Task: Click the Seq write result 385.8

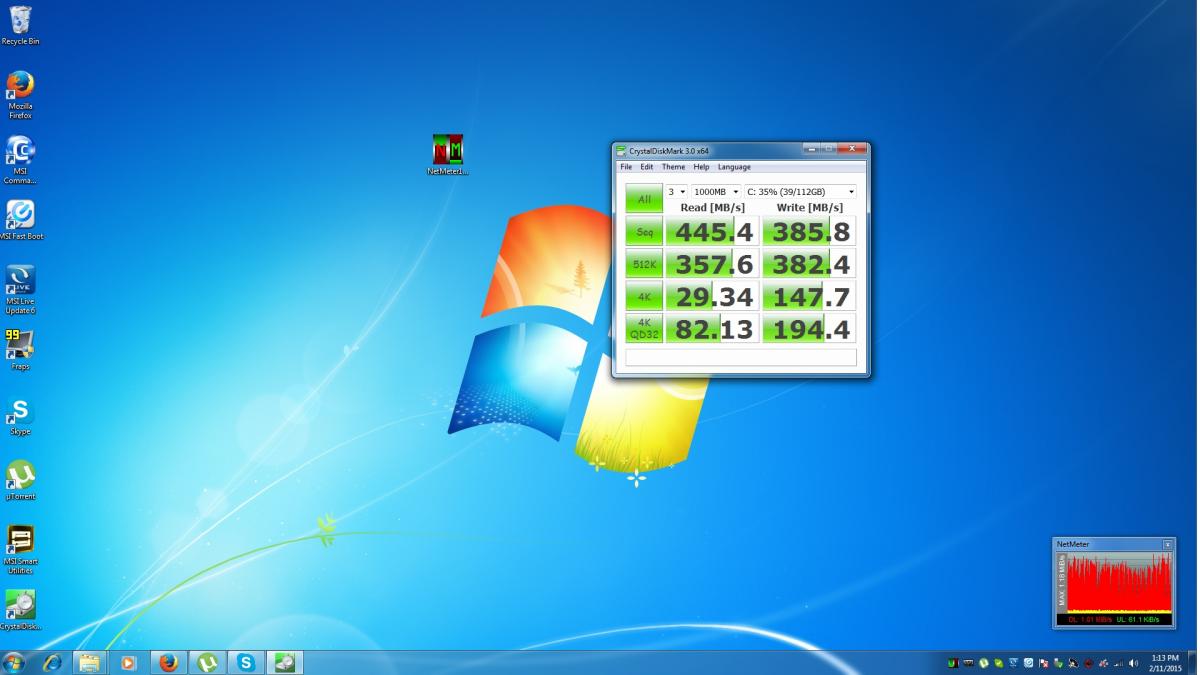Action: click(809, 232)
